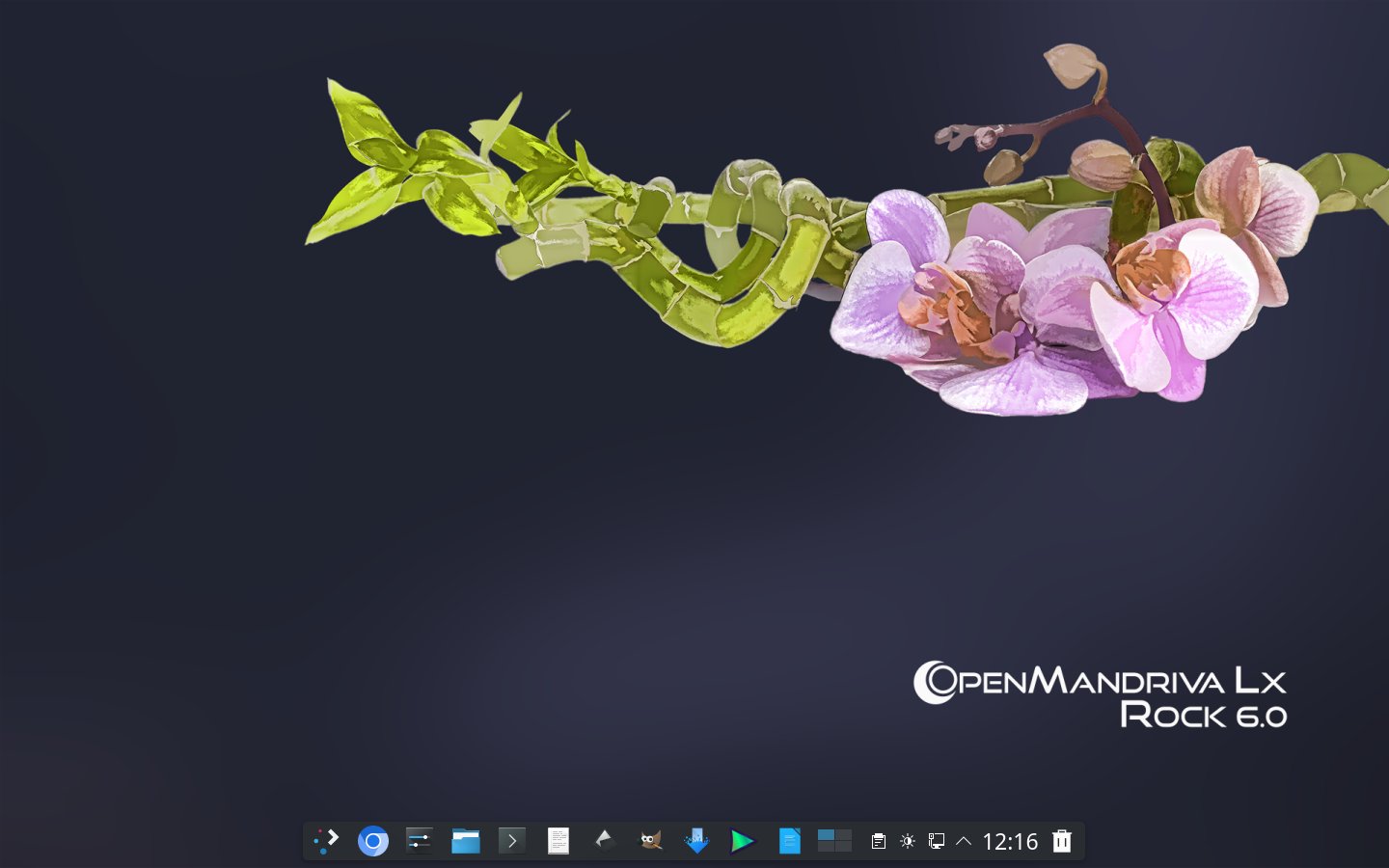Open the network connections tray icon

coord(936,841)
